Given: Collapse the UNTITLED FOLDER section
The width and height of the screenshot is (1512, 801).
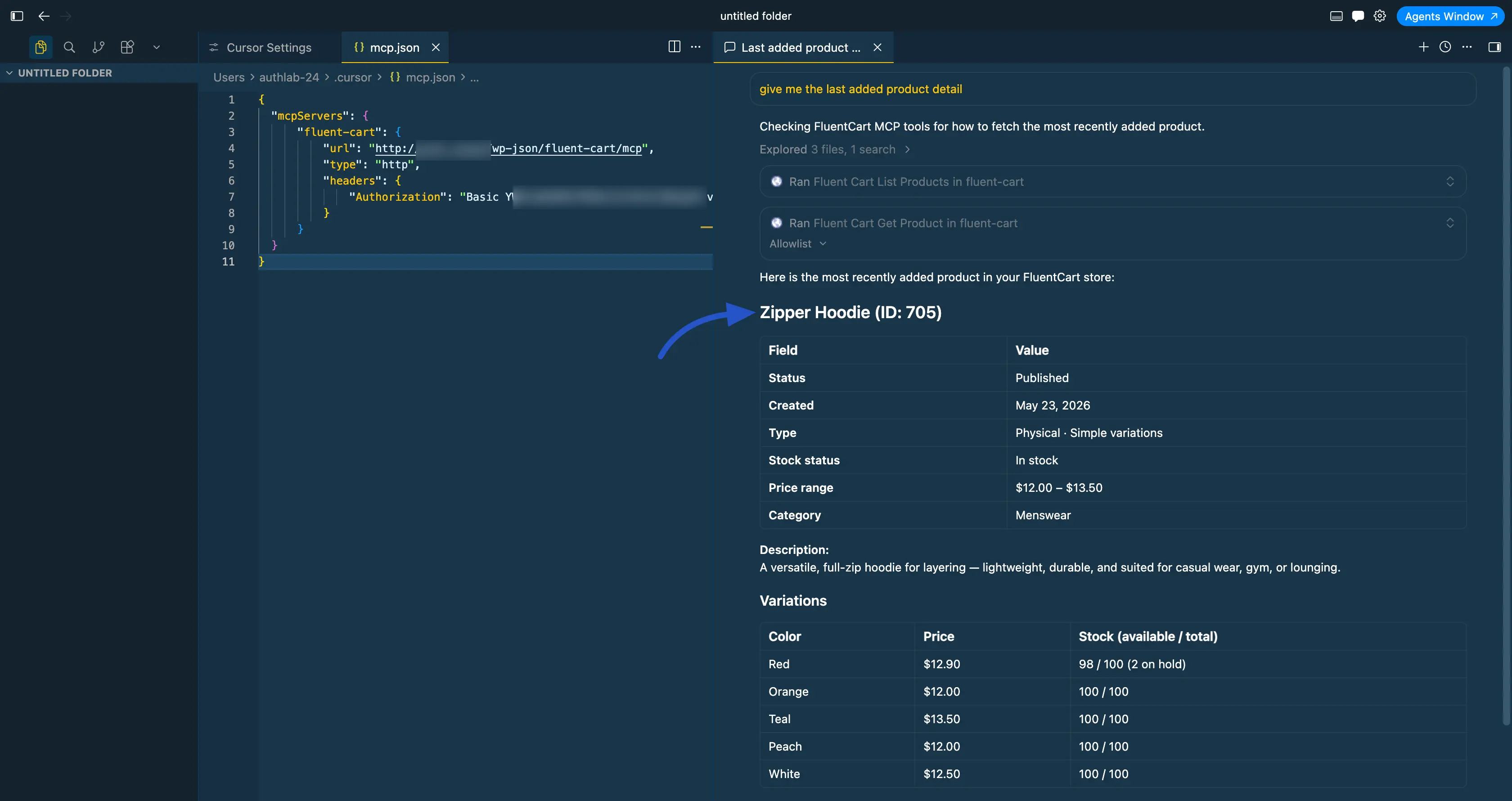Looking at the screenshot, I should 99,73.
